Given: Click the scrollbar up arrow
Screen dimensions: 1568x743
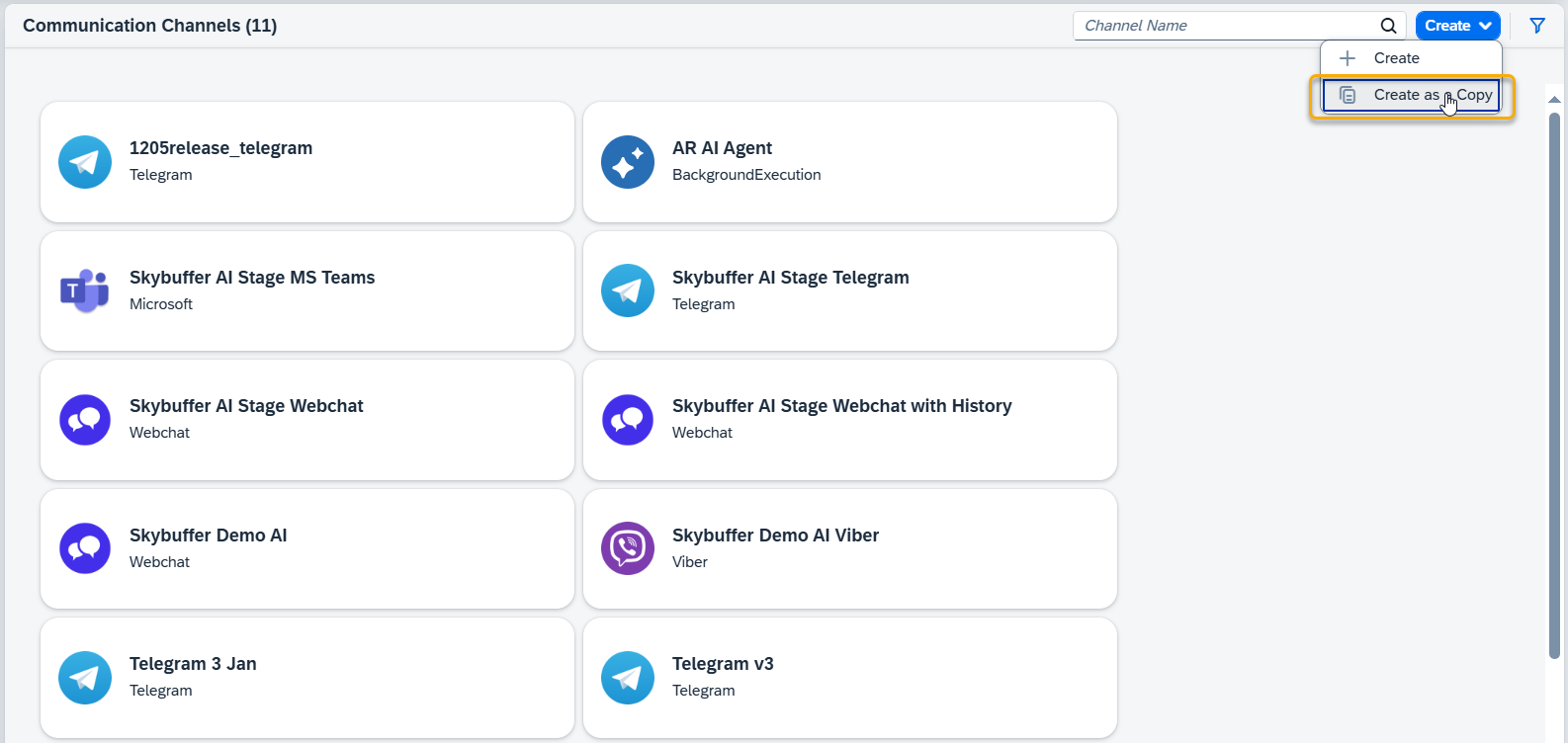Looking at the screenshot, I should click(1554, 99).
